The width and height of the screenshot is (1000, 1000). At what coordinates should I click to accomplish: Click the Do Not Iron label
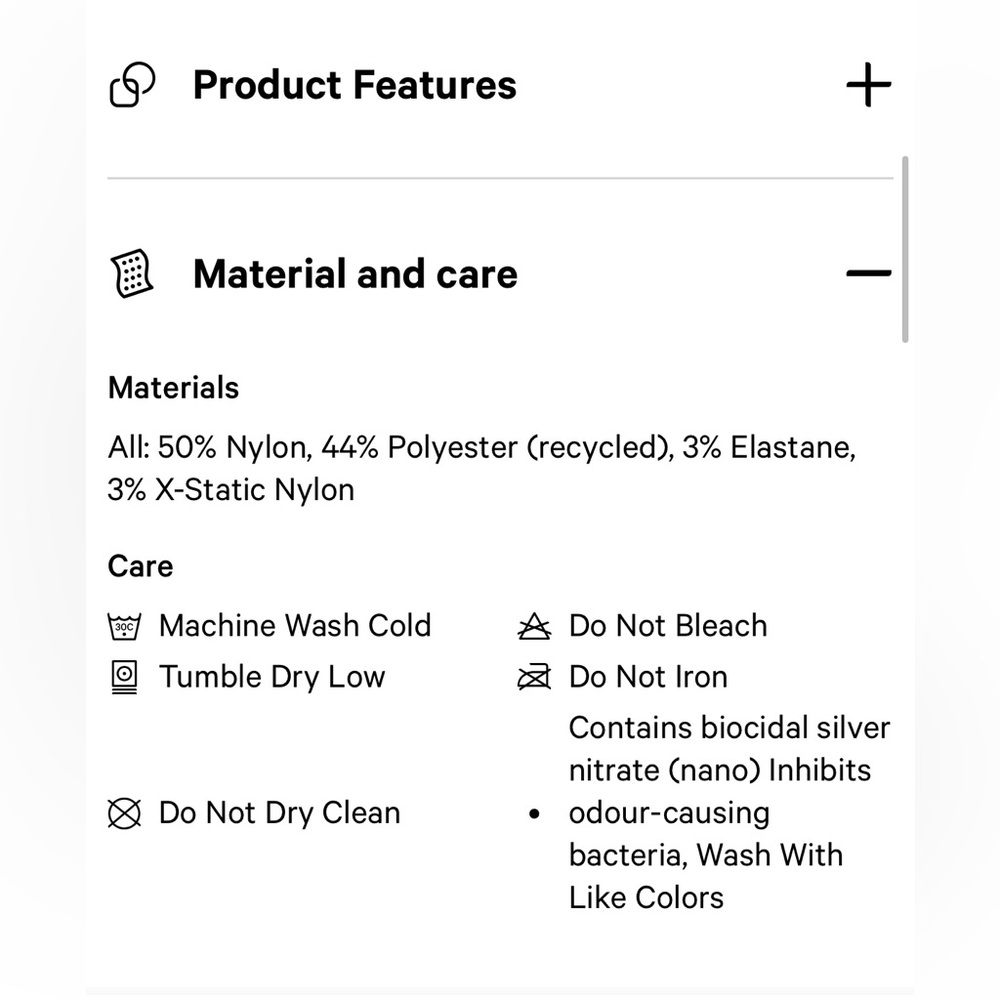[648, 677]
